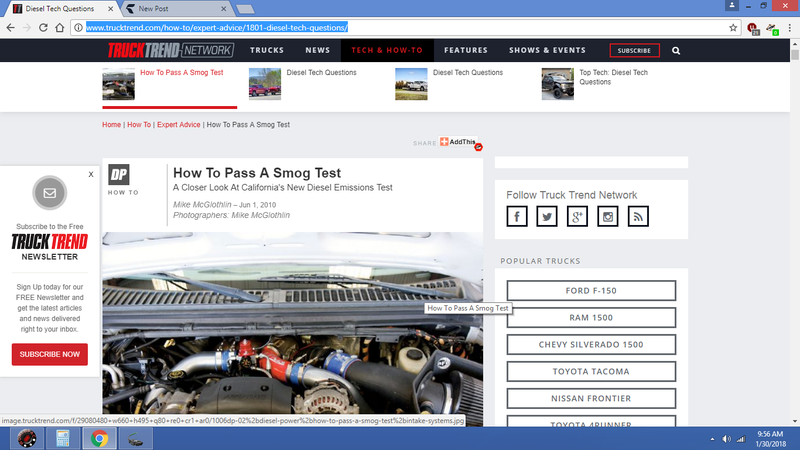
Task: Close the newsletter popup
Action: pyautogui.click(x=91, y=174)
